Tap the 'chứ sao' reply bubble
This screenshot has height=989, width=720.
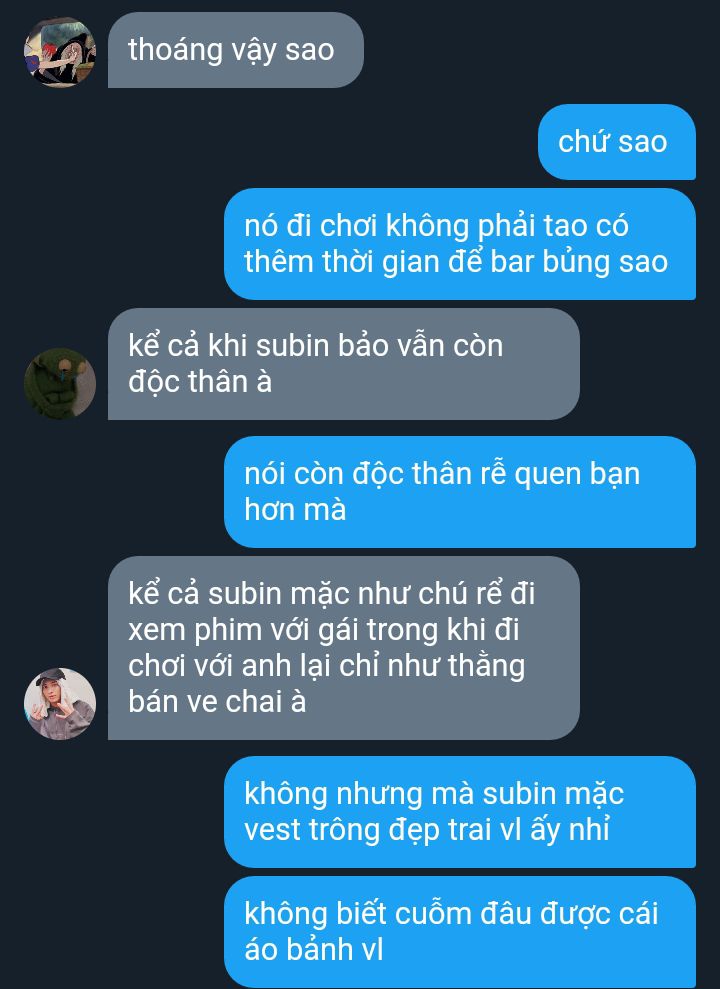[x=617, y=142]
